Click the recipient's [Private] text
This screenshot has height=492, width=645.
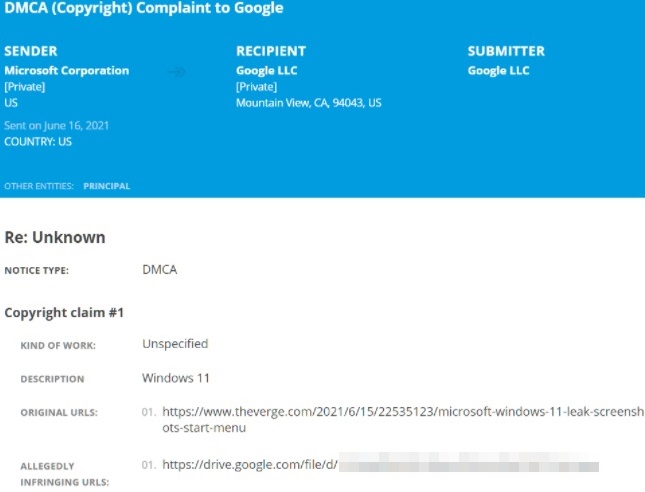click(256, 87)
